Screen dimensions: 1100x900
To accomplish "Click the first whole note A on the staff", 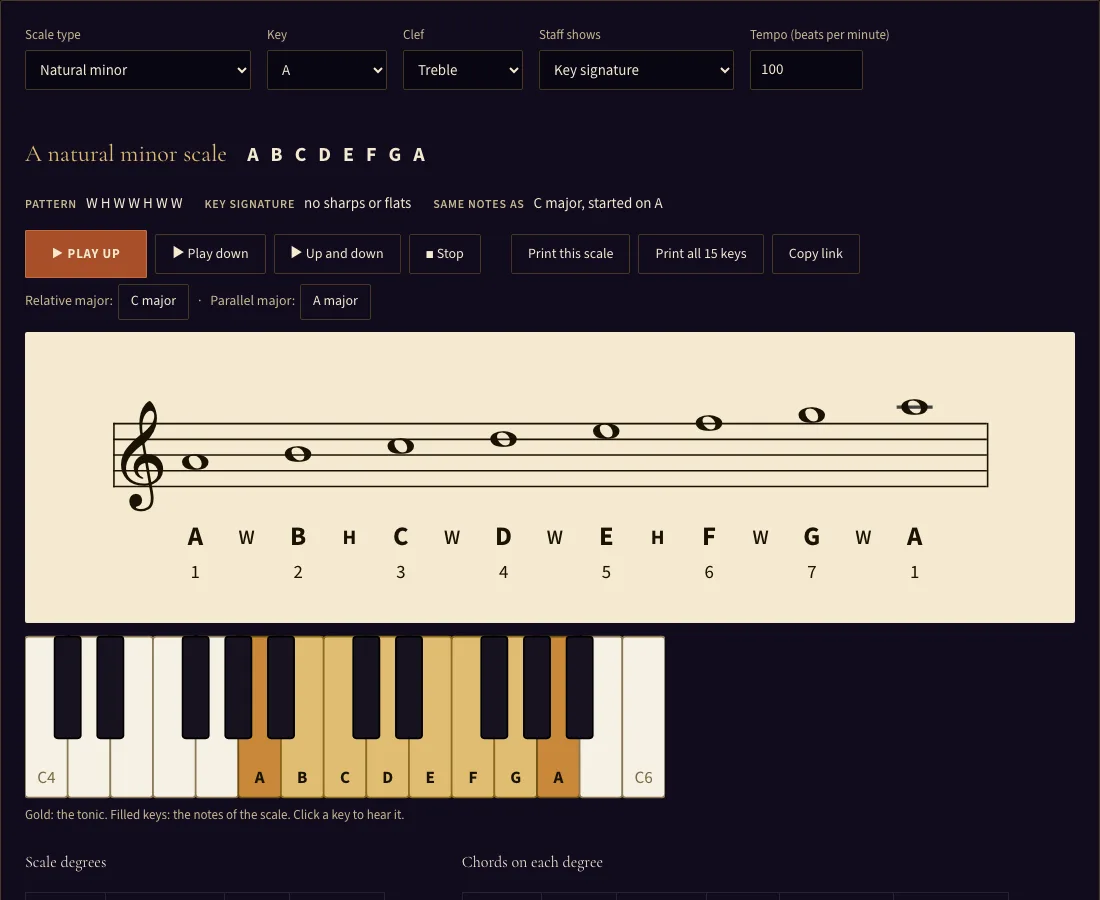I will point(195,462).
